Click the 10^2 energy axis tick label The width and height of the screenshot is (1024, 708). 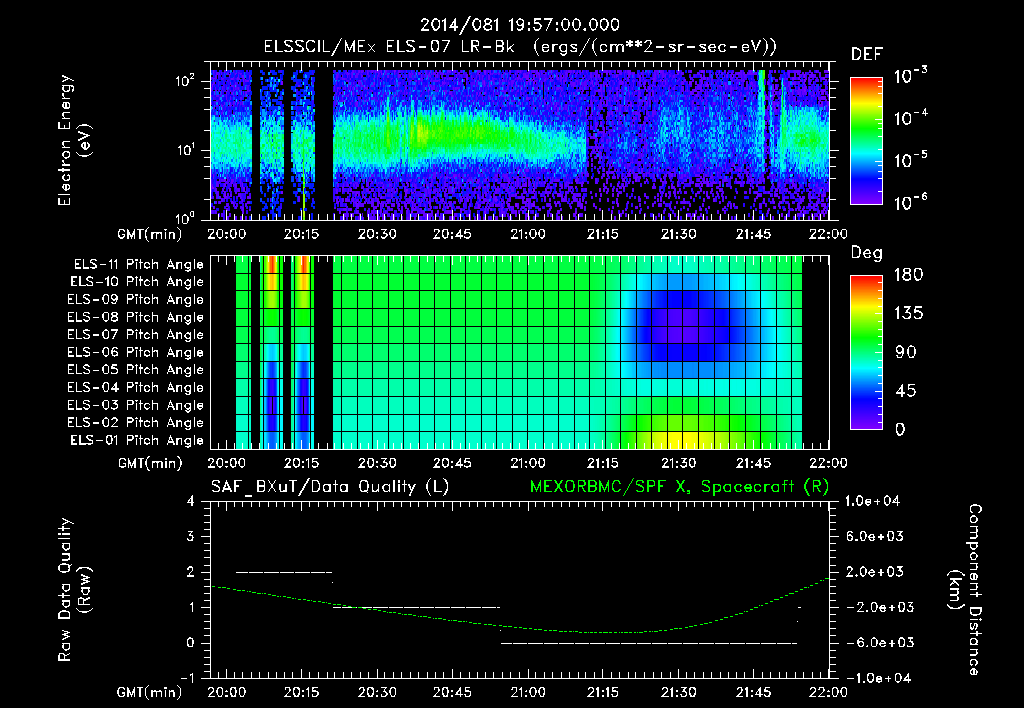click(185, 81)
